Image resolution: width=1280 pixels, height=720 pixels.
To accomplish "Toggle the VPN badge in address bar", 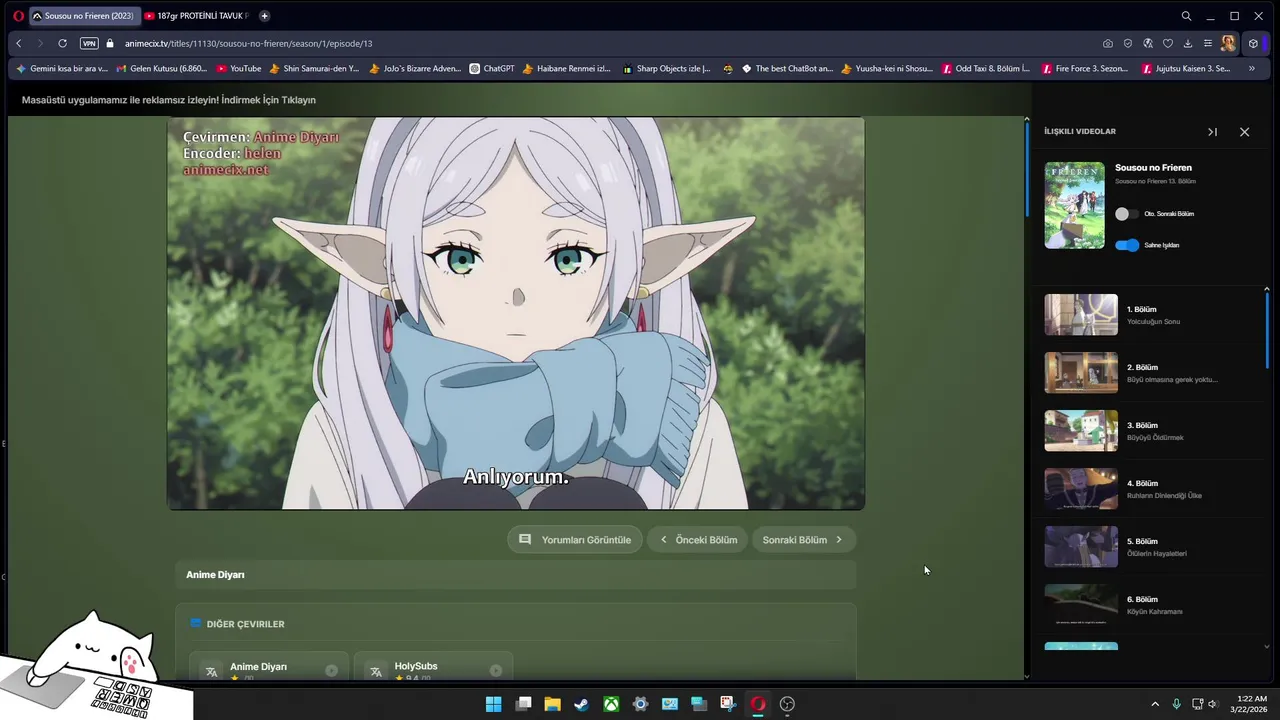I will point(89,44).
